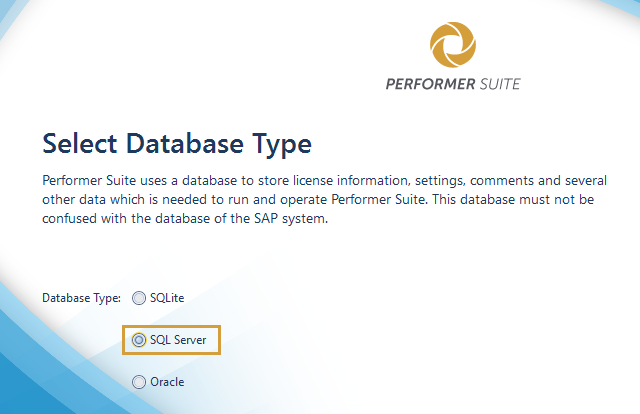Click the "Select Database Type" heading
This screenshot has width=640, height=414.
pyautogui.click(x=177, y=144)
